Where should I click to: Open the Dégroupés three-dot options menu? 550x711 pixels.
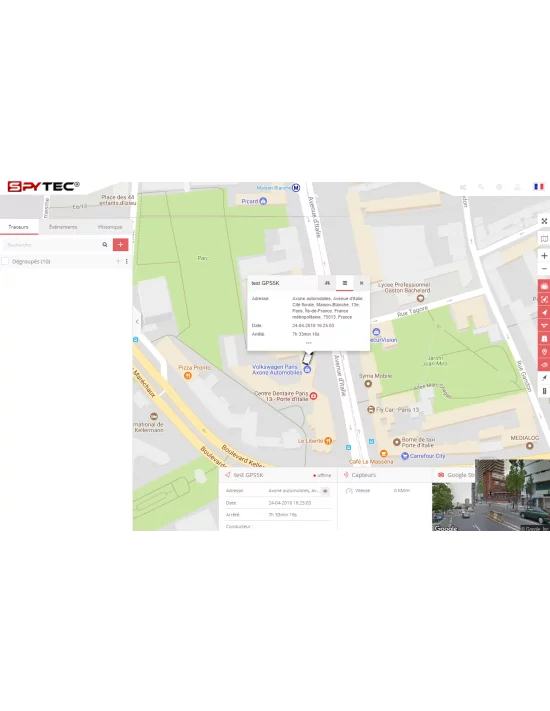coord(127,261)
